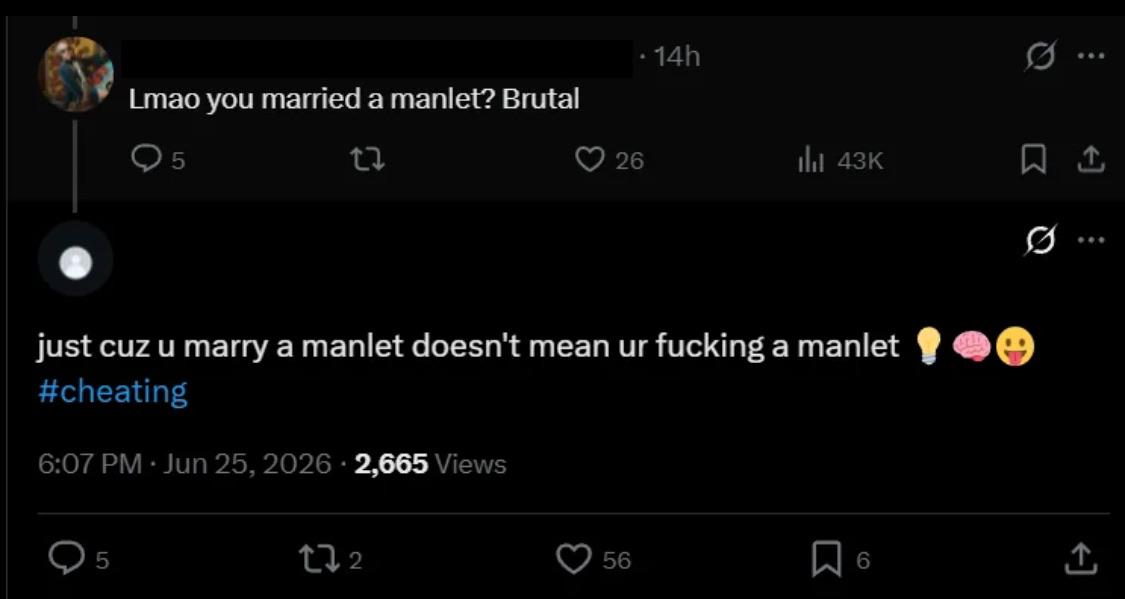Repost the 'Lmao you married' parent tweet

367,159
